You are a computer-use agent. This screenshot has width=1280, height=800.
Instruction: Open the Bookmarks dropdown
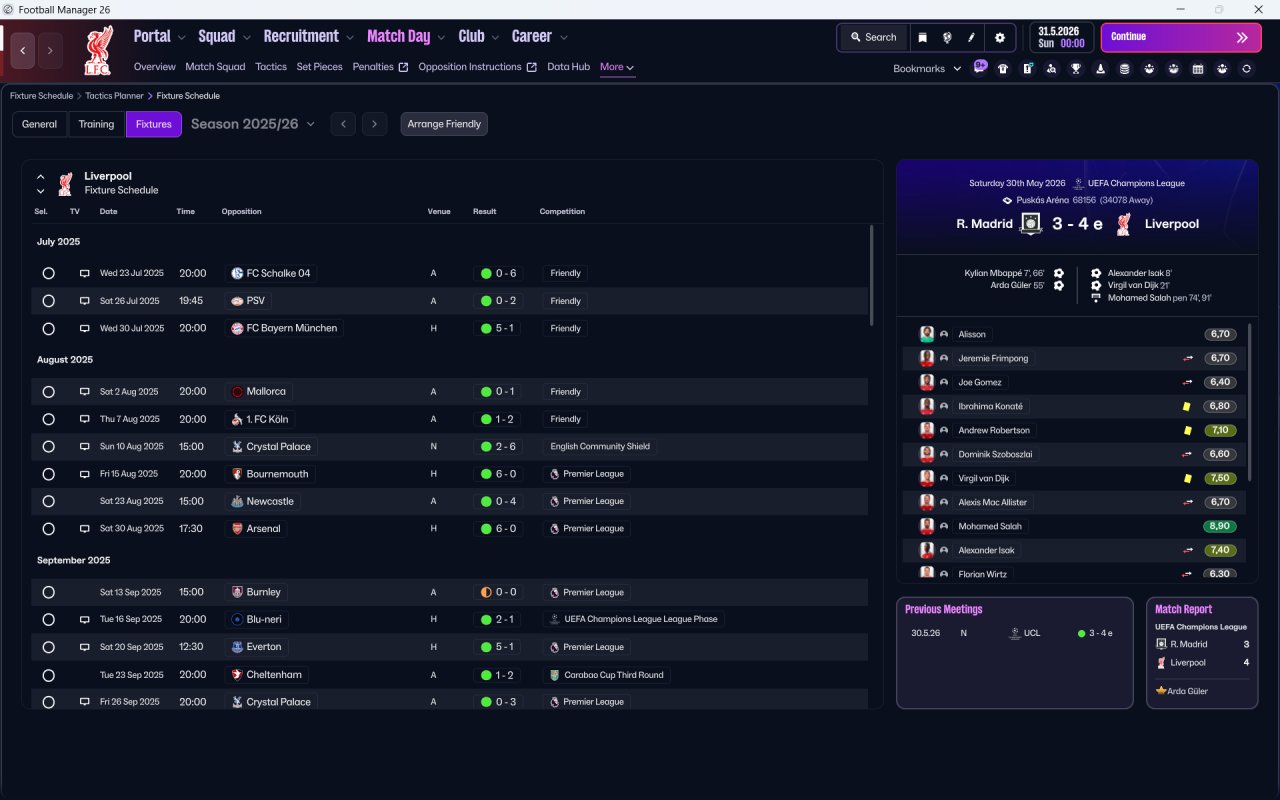927,69
